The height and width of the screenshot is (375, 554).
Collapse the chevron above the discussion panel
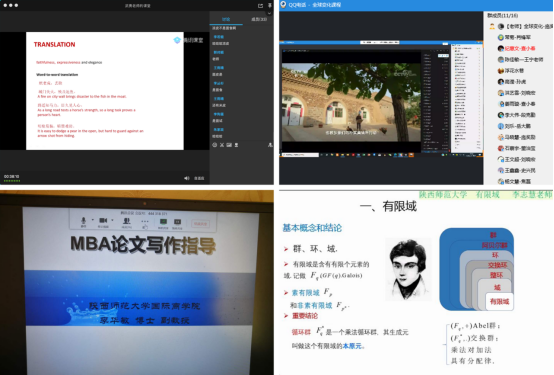pos(269,13)
